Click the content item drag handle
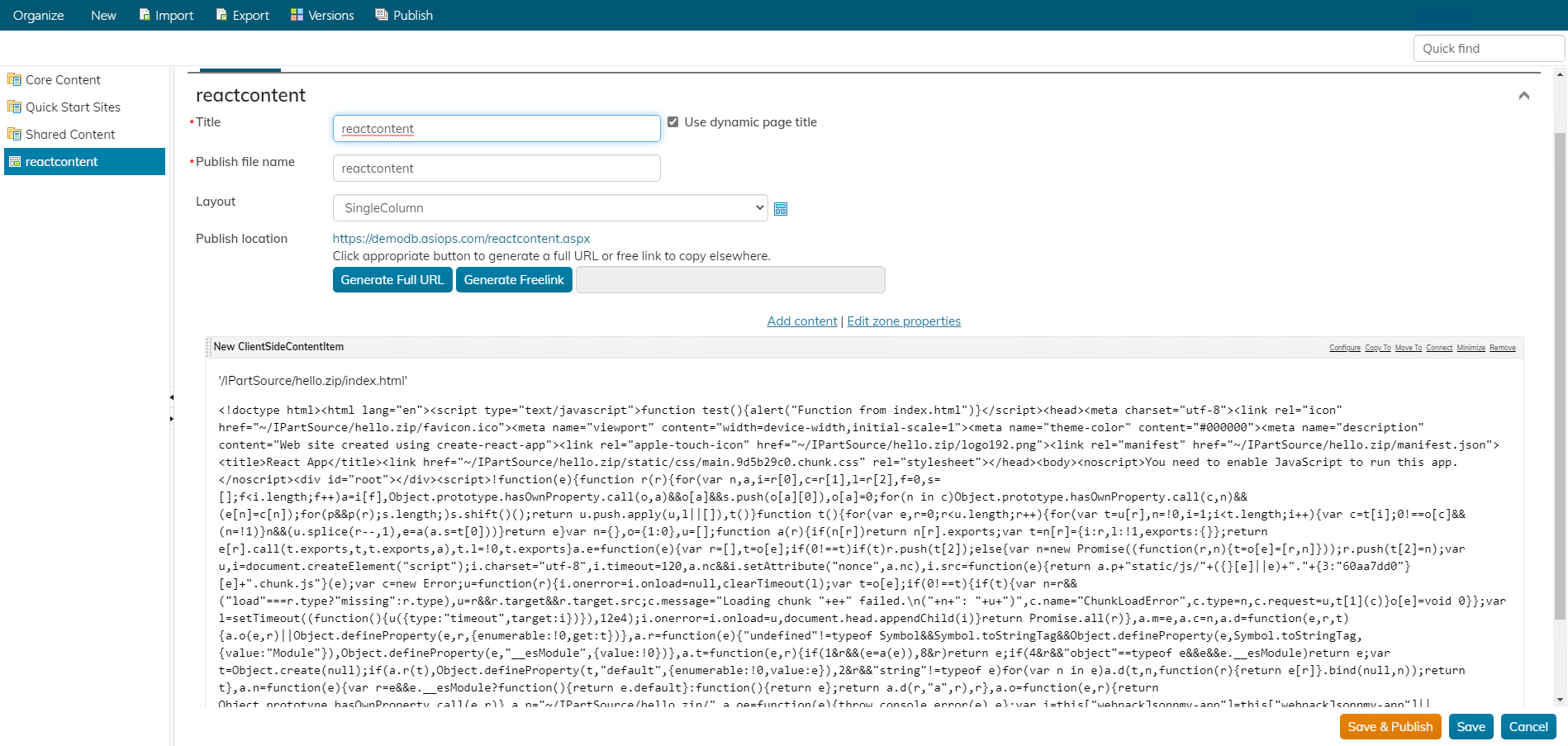This screenshot has height=746, width=1568. click(209, 347)
